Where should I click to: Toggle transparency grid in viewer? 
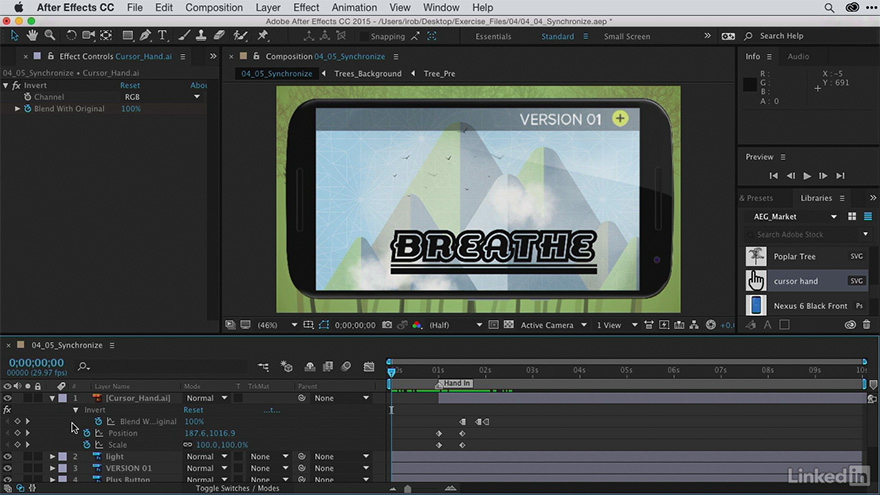click(x=508, y=325)
